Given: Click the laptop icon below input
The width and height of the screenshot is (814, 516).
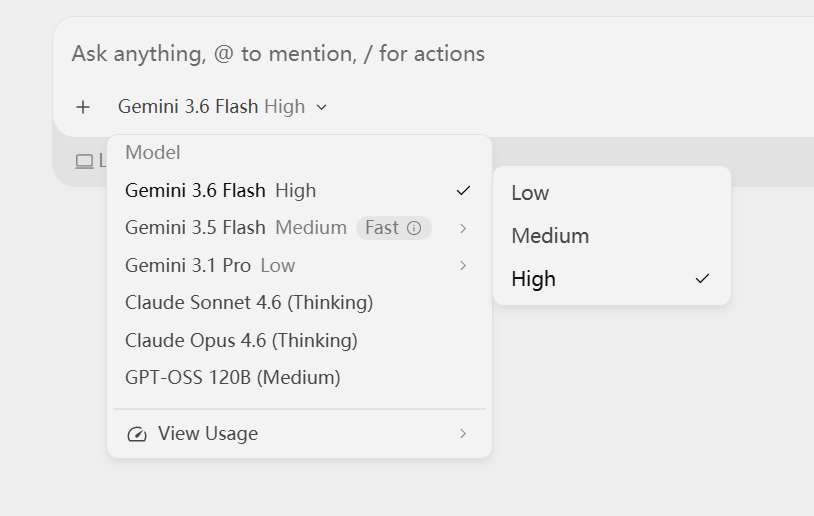Looking at the screenshot, I should coord(84,161).
